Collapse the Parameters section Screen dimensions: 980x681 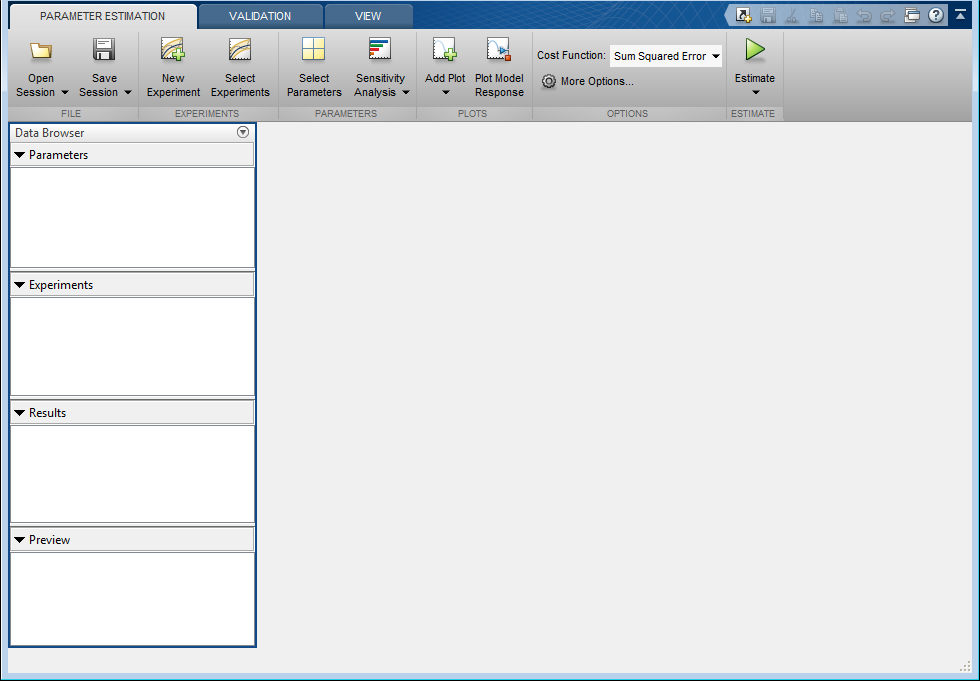(19, 155)
